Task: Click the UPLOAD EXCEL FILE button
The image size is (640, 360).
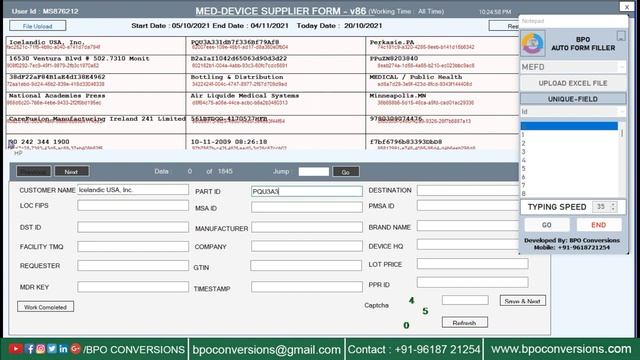Action: [573, 83]
